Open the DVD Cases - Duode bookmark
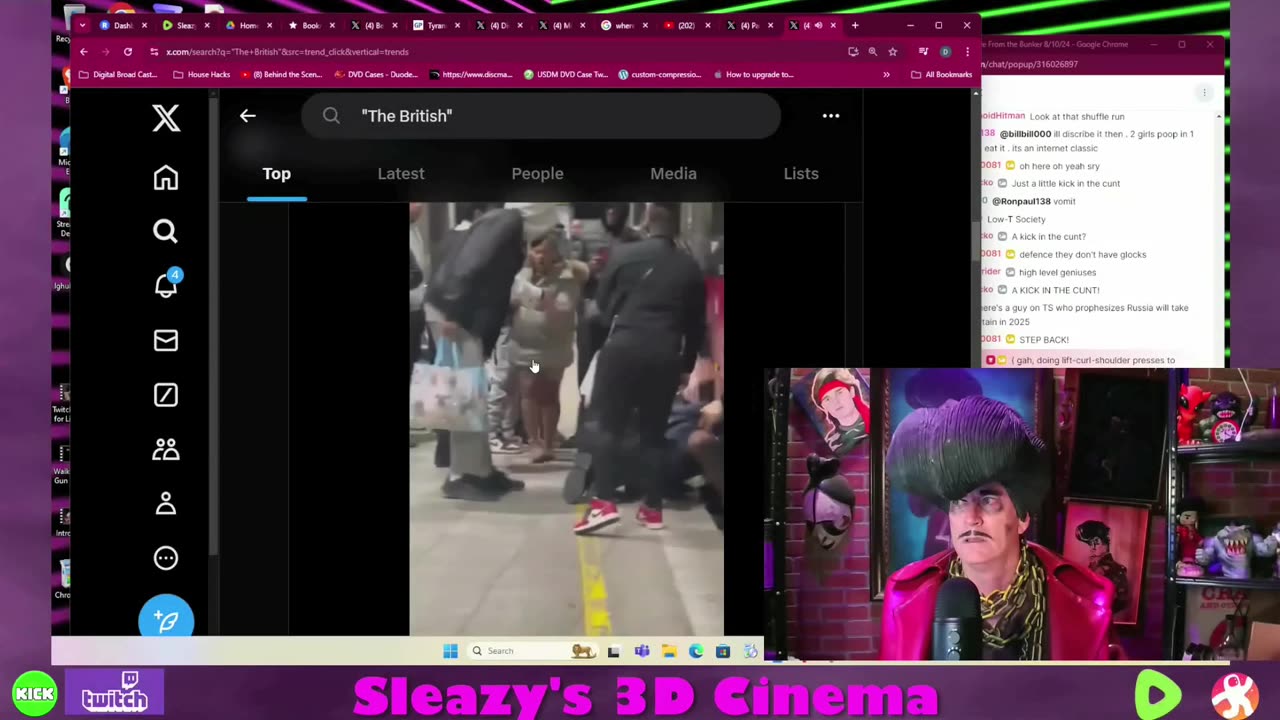Image resolution: width=1280 pixels, height=720 pixels. tap(376, 74)
